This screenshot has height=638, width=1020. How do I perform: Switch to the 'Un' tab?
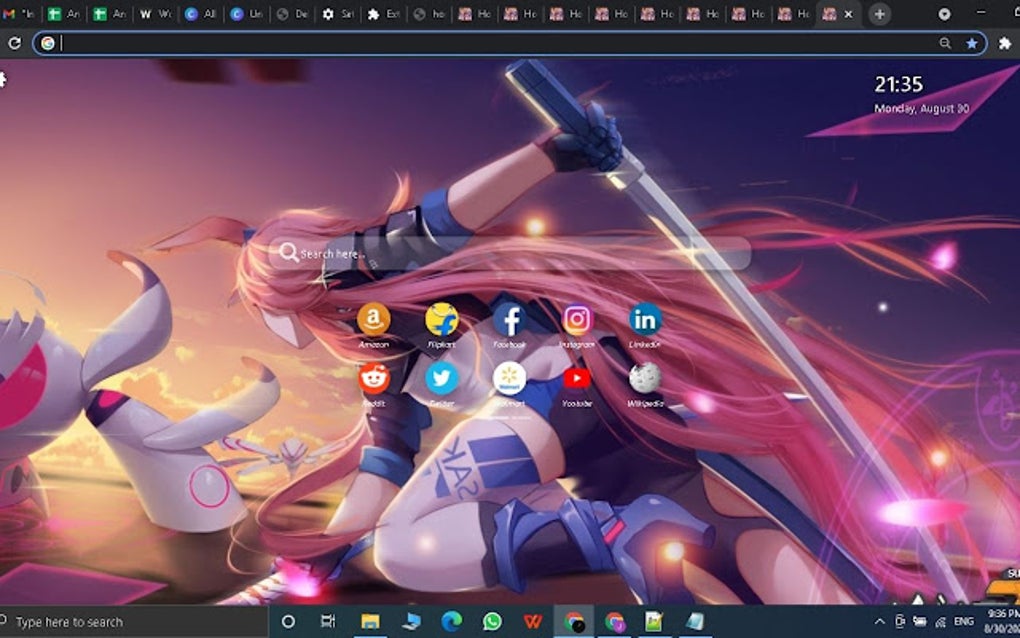(x=246, y=14)
